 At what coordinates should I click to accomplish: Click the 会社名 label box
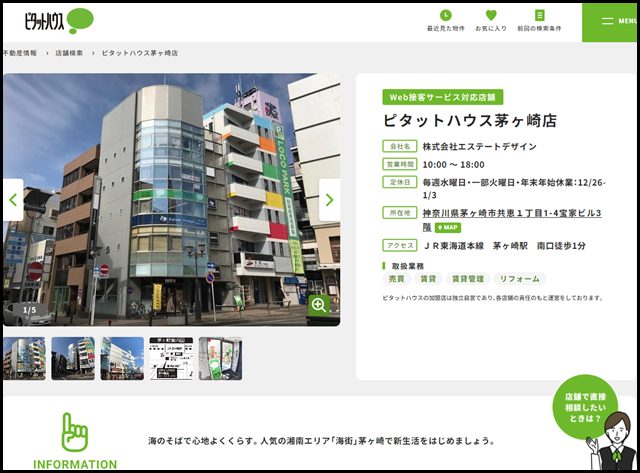pyautogui.click(x=400, y=146)
